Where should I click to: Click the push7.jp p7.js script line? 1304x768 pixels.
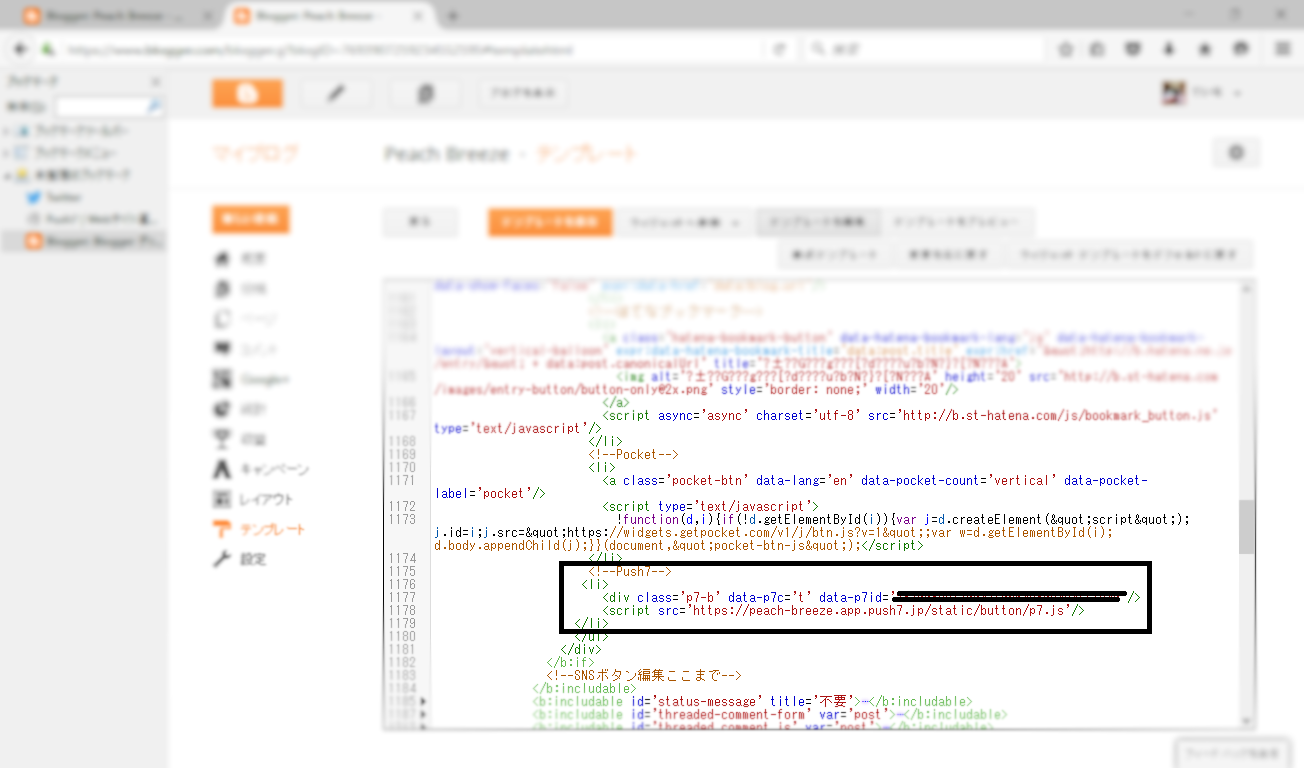(x=843, y=610)
